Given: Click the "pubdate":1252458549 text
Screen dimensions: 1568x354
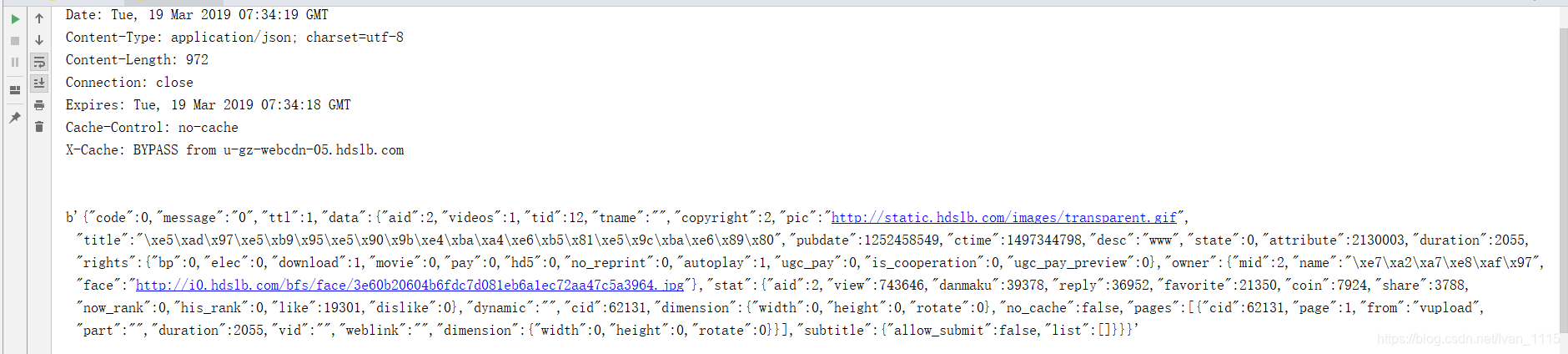Looking at the screenshot, I should [x=863, y=240].
